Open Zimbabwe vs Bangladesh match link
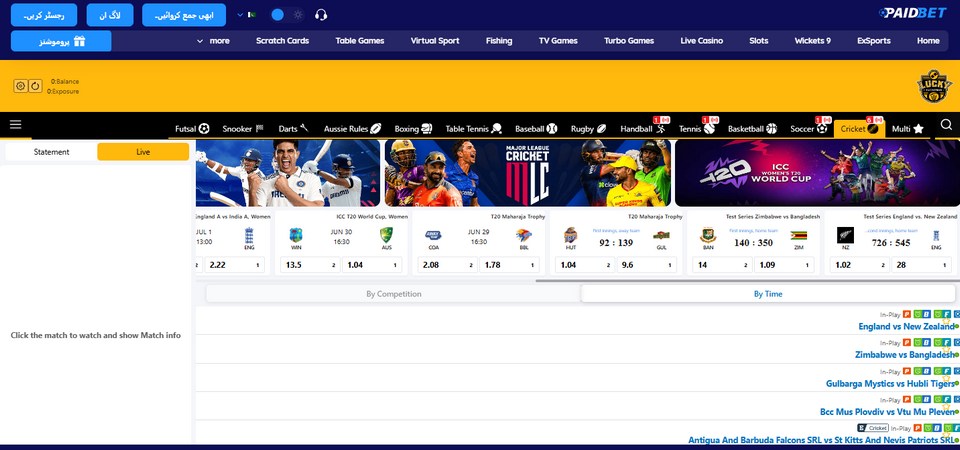The image size is (960, 450). pyautogui.click(x=904, y=354)
